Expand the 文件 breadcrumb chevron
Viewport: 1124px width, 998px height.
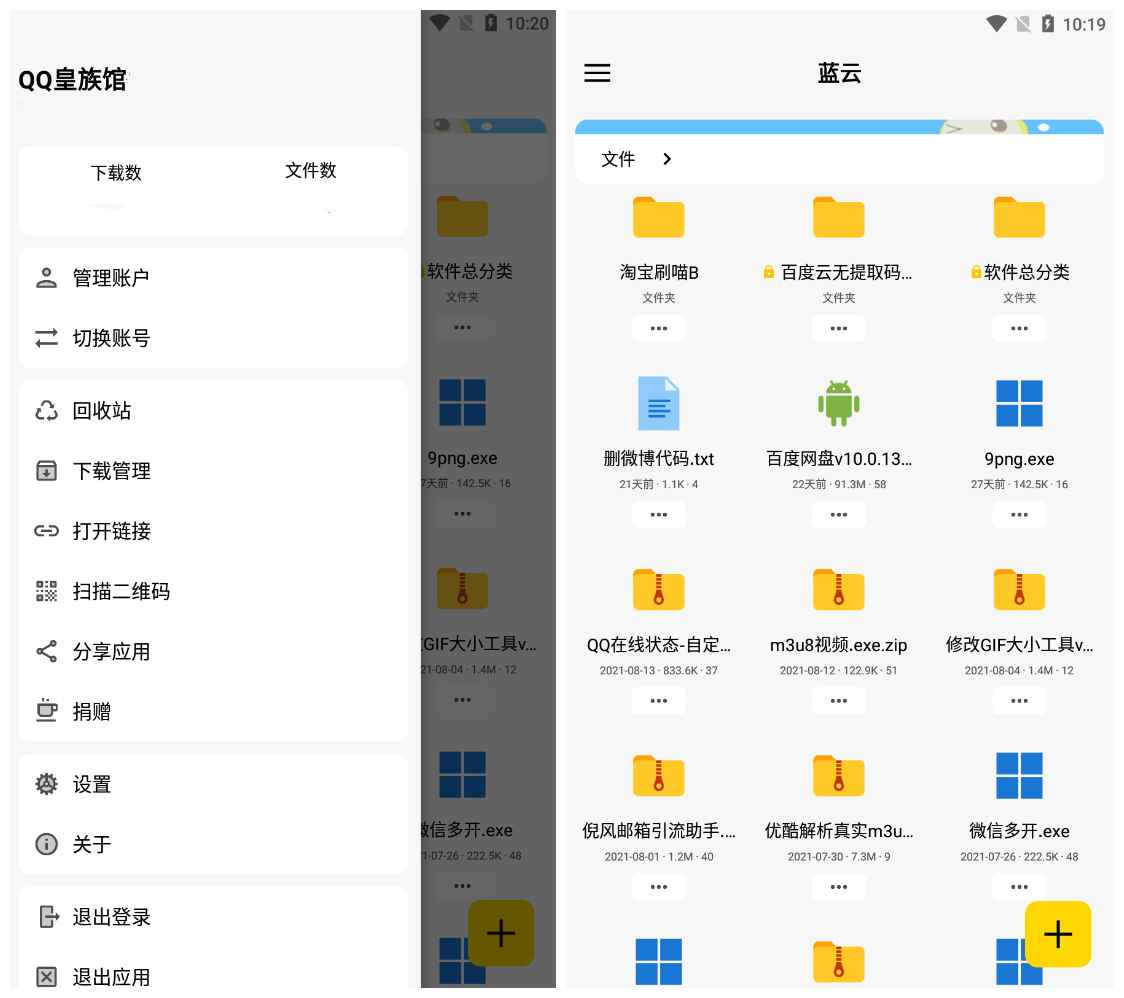tap(667, 159)
